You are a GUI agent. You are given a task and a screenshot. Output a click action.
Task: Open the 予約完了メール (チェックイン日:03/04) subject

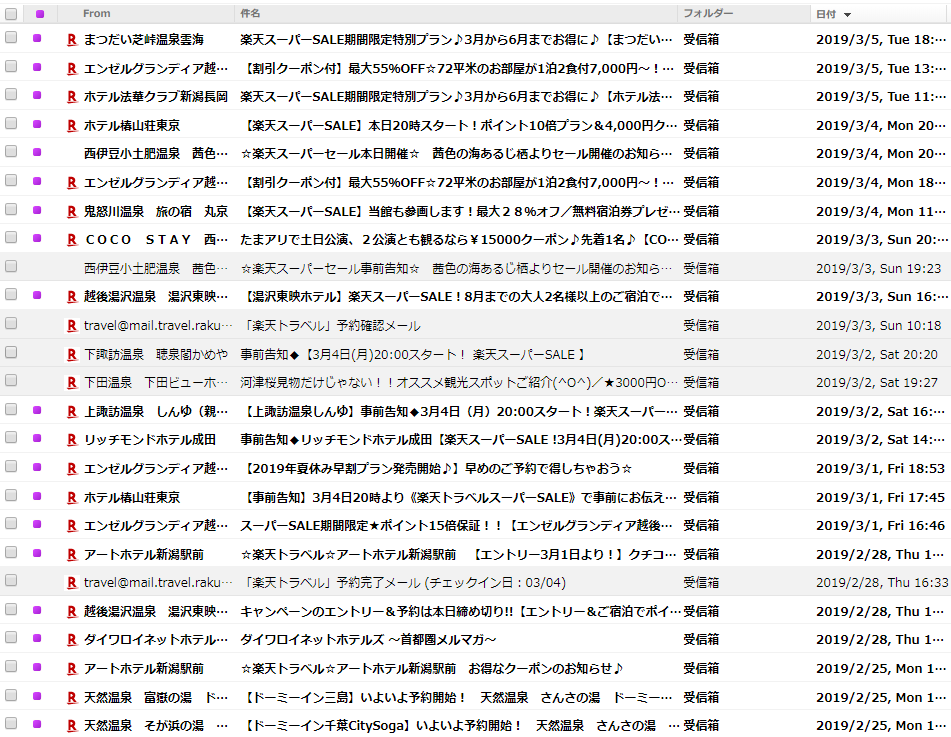[x=403, y=583]
